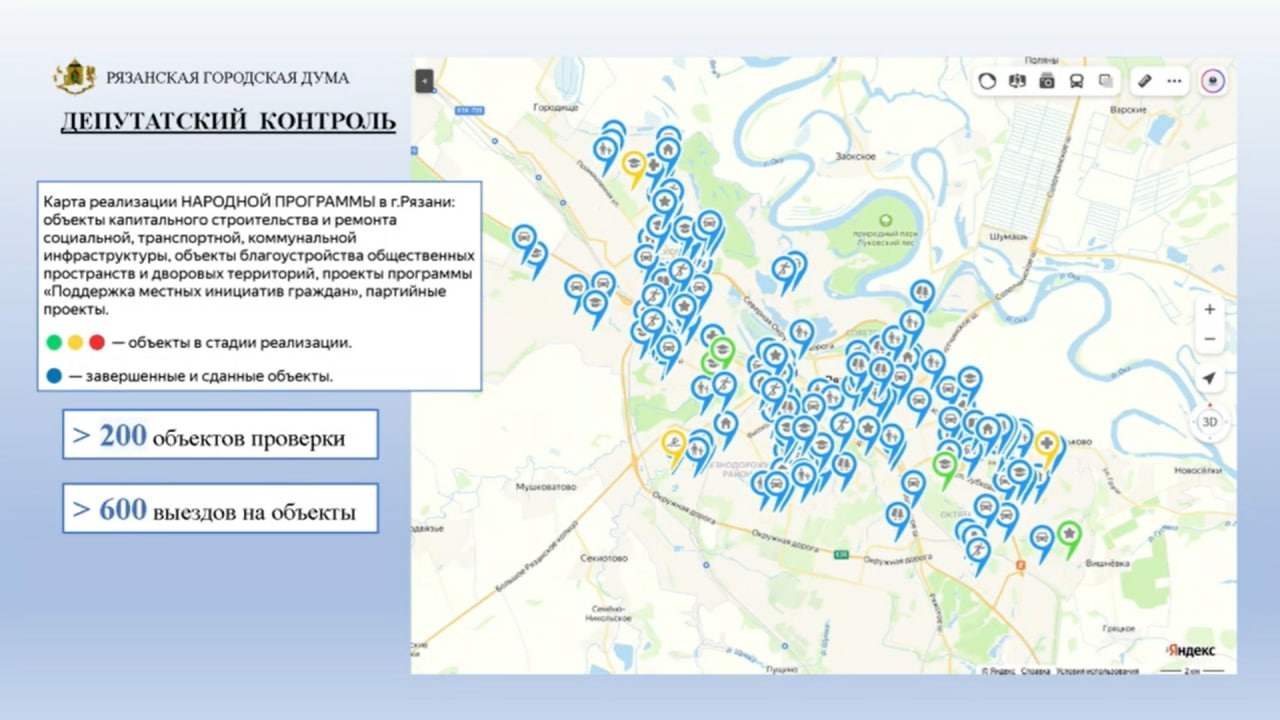This screenshot has width=1280, height=720.
Task: Select the ruler distance measuring tool
Action: pos(1146,81)
